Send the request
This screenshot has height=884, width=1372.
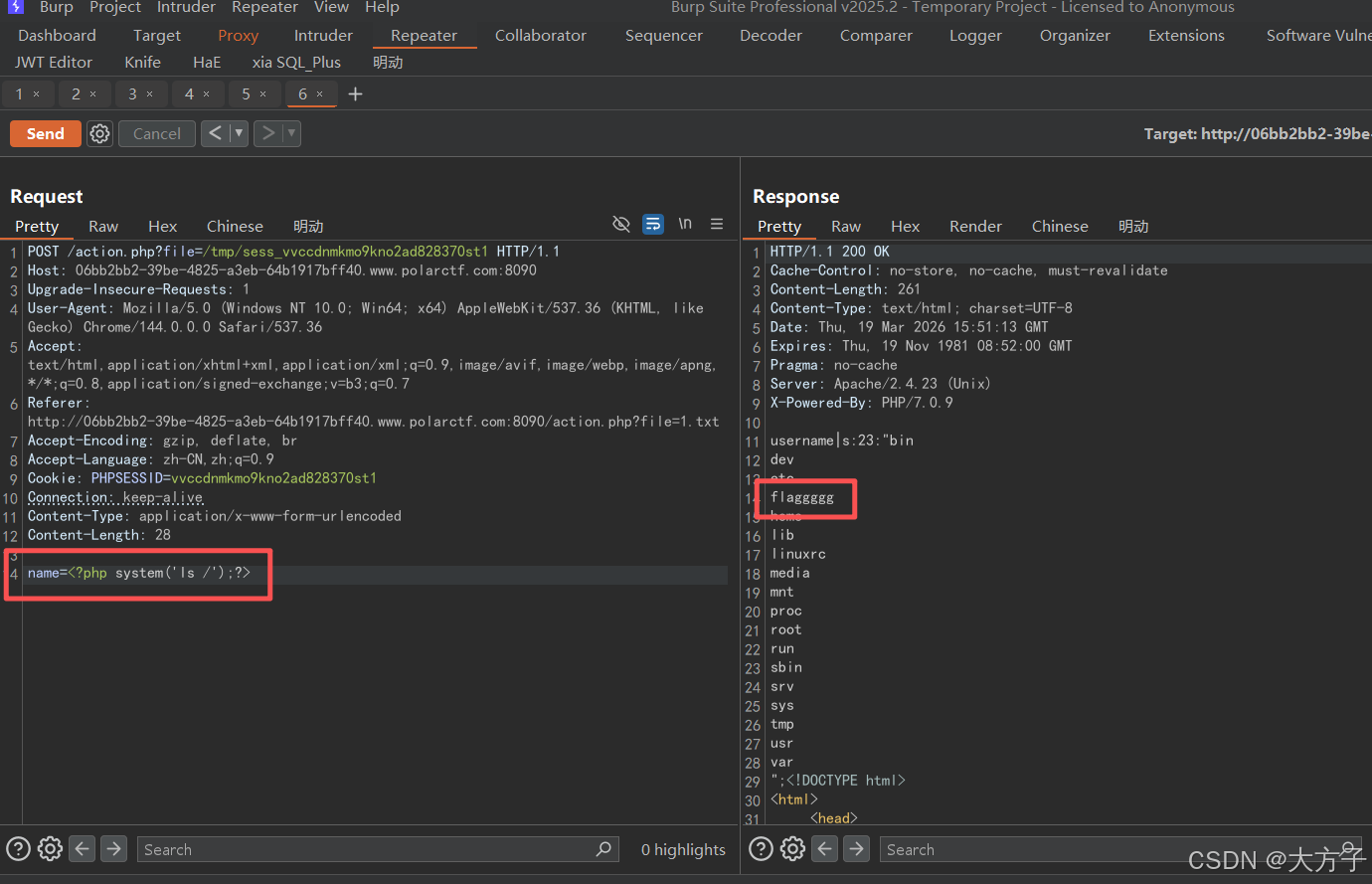(46, 133)
